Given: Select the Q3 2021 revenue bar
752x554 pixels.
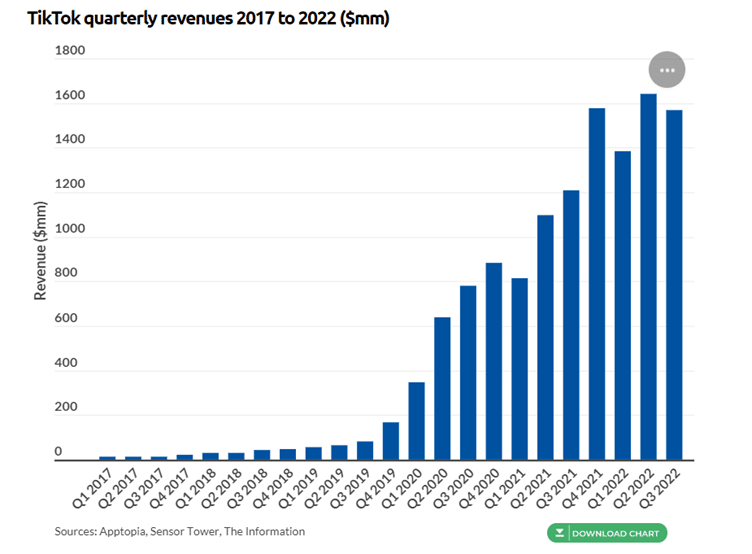Looking at the screenshot, I should 571,325.
